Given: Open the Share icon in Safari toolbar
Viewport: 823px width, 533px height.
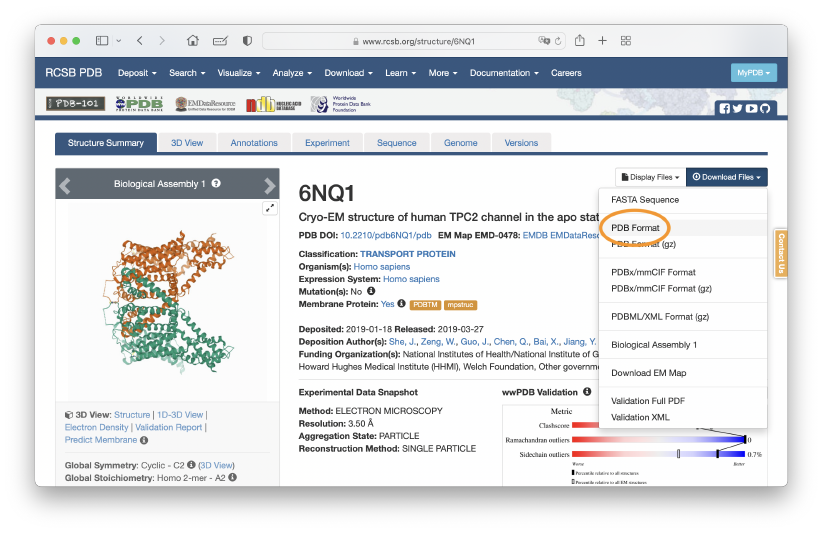Looking at the screenshot, I should [579, 40].
